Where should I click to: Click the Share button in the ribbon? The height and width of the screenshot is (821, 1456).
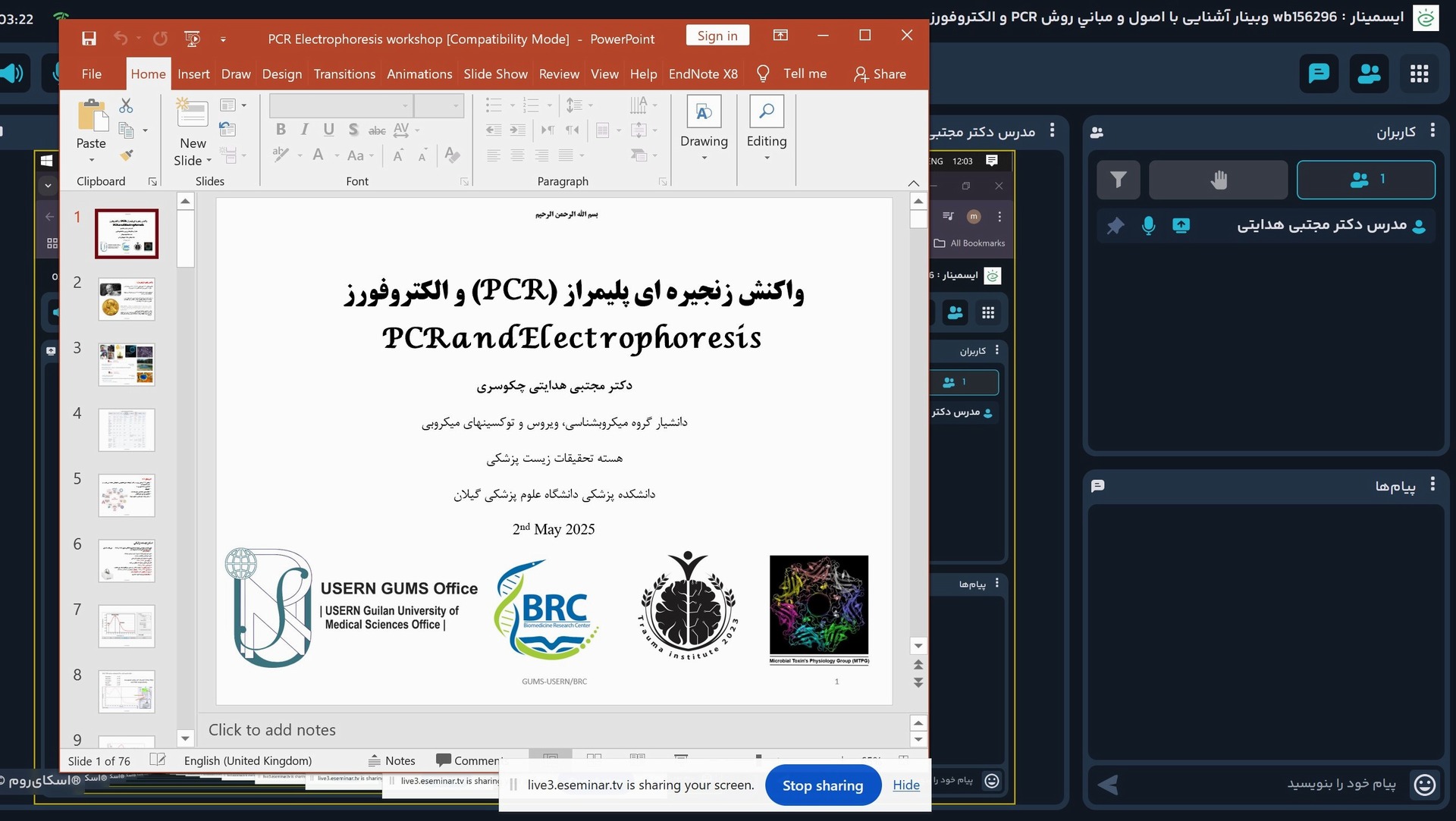pos(880,74)
